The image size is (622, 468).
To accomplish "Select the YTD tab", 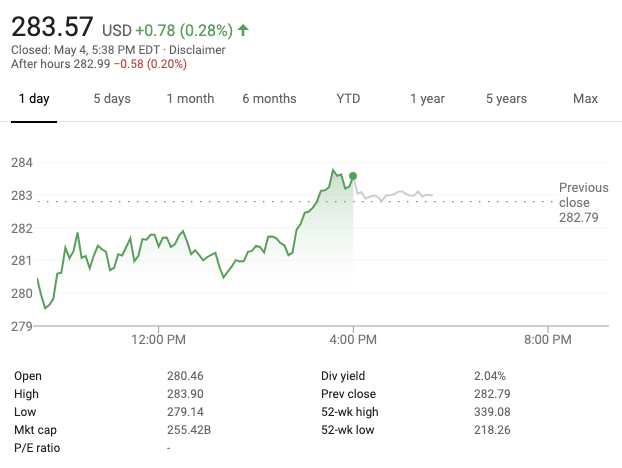I will [x=348, y=99].
